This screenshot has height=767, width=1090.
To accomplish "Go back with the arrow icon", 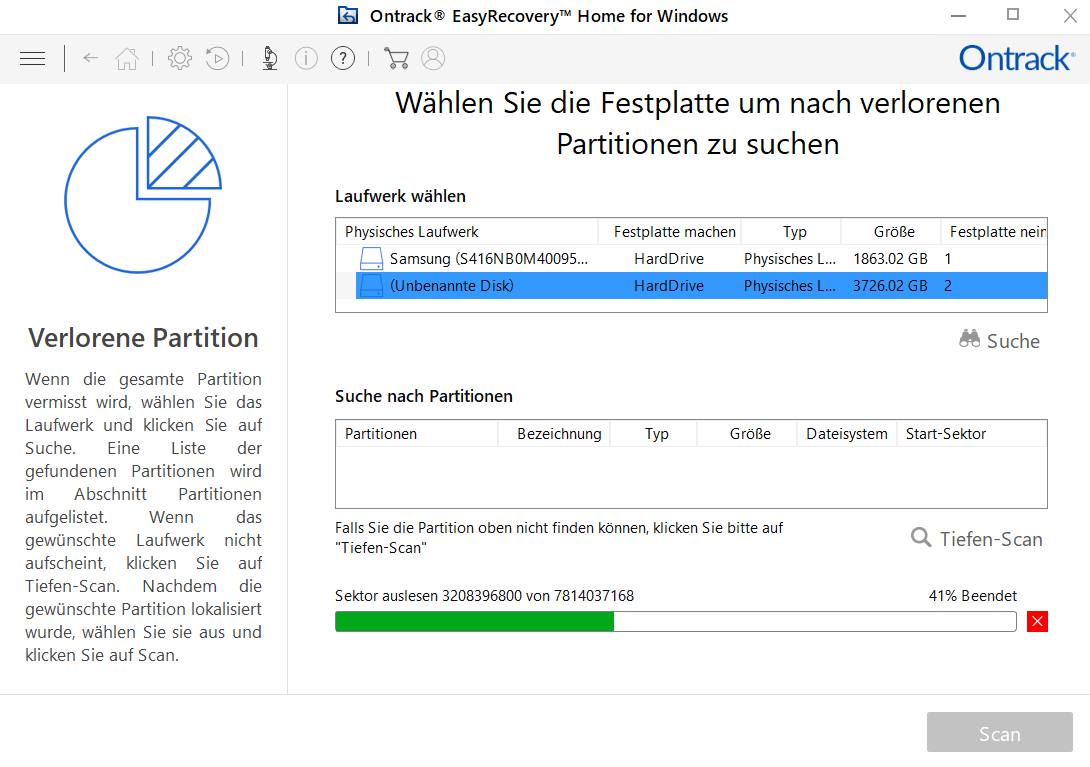I will click(x=90, y=58).
